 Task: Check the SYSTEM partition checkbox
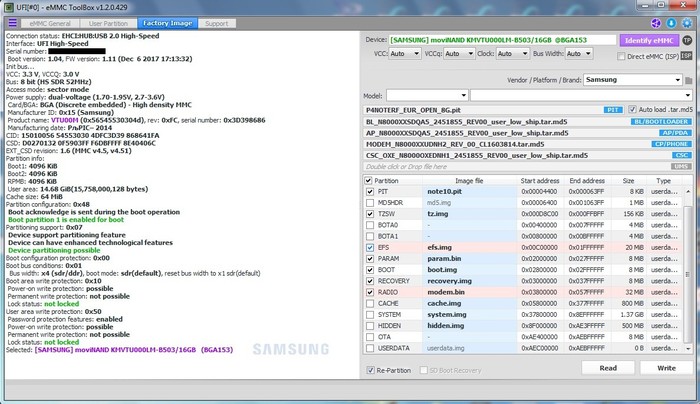click(370, 314)
